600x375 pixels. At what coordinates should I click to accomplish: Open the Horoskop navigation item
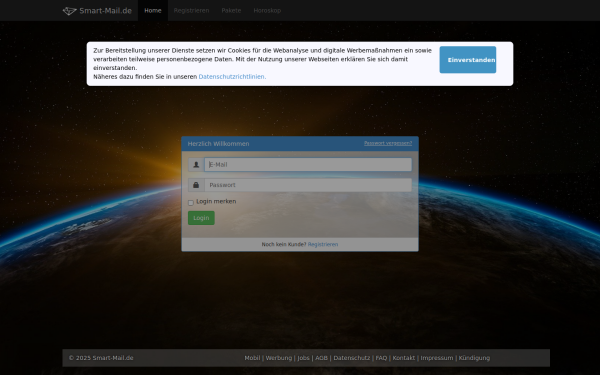coord(267,10)
